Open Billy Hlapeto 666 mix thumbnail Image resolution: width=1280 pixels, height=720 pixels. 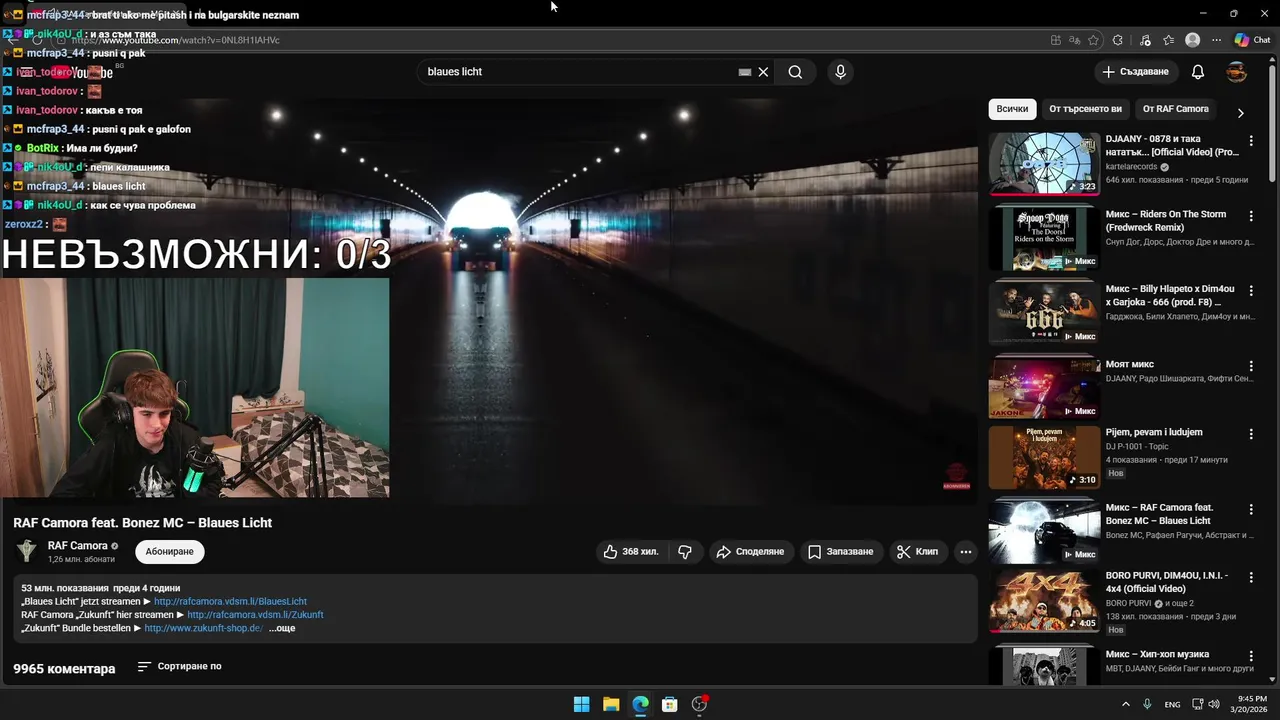point(1044,313)
